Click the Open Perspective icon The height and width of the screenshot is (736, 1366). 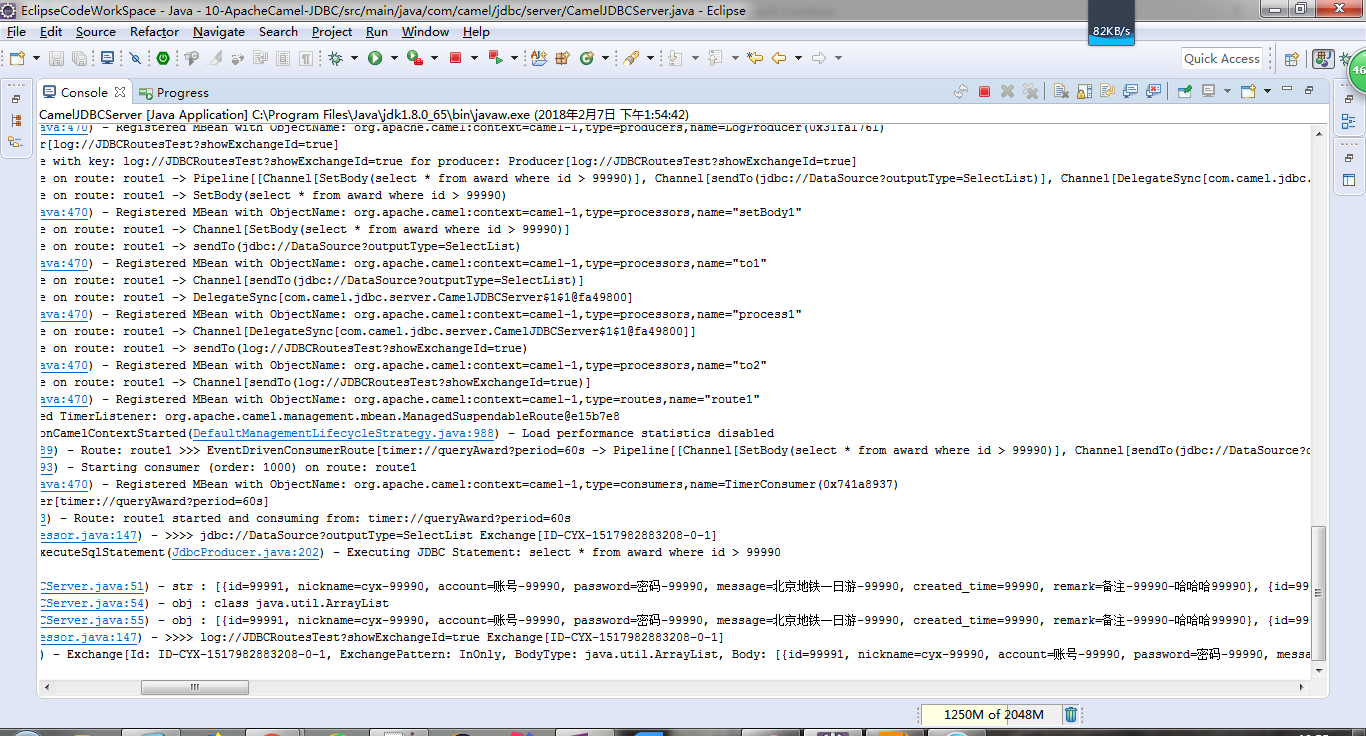[x=1291, y=59]
